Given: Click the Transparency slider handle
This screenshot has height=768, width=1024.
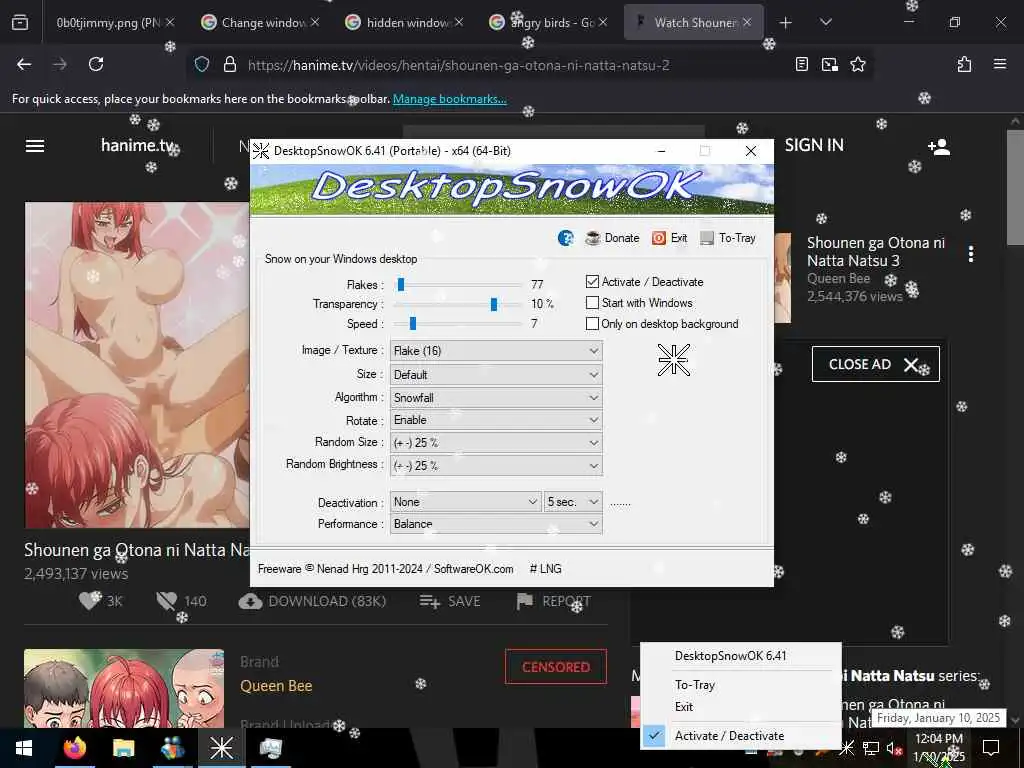Looking at the screenshot, I should [494, 304].
